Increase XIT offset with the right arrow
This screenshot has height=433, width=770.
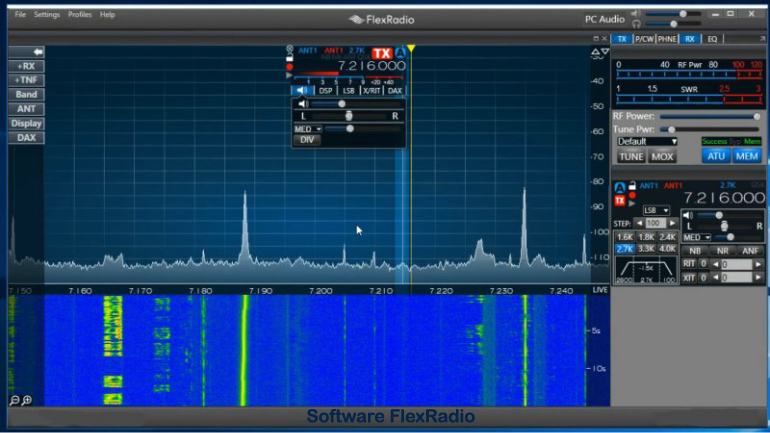point(759,278)
